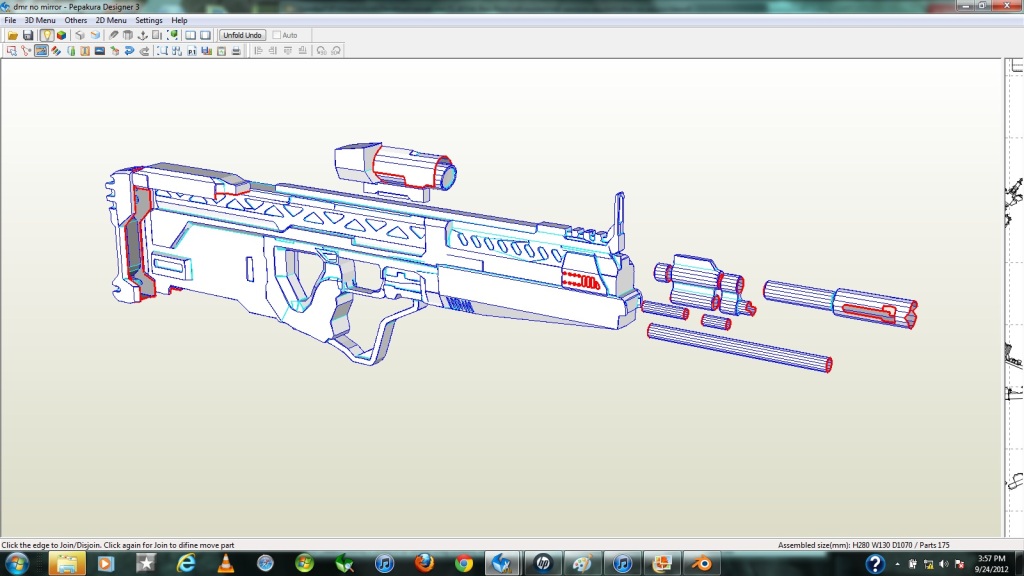Screen dimensions: 1024x576
Task: Select the join/disjoin edges tool icon
Action: (x=26, y=51)
